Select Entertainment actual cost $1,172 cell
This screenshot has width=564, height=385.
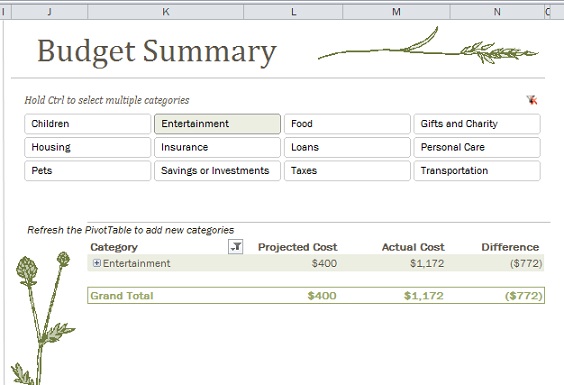pos(427,263)
